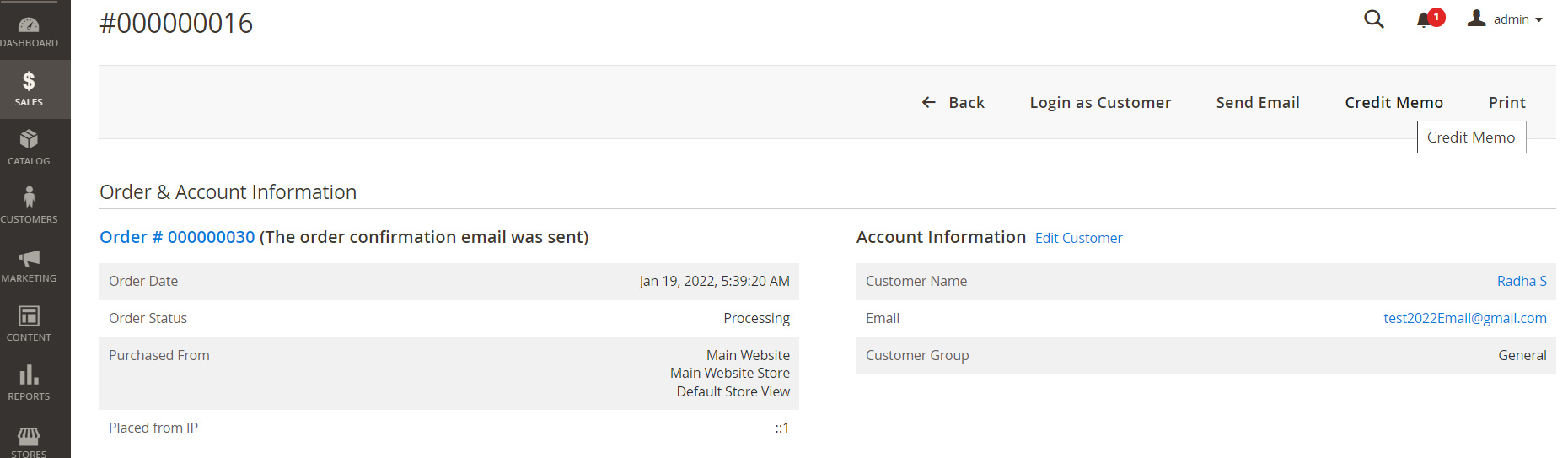Open the notifications bell icon
1568x458 pixels.
point(1424,20)
